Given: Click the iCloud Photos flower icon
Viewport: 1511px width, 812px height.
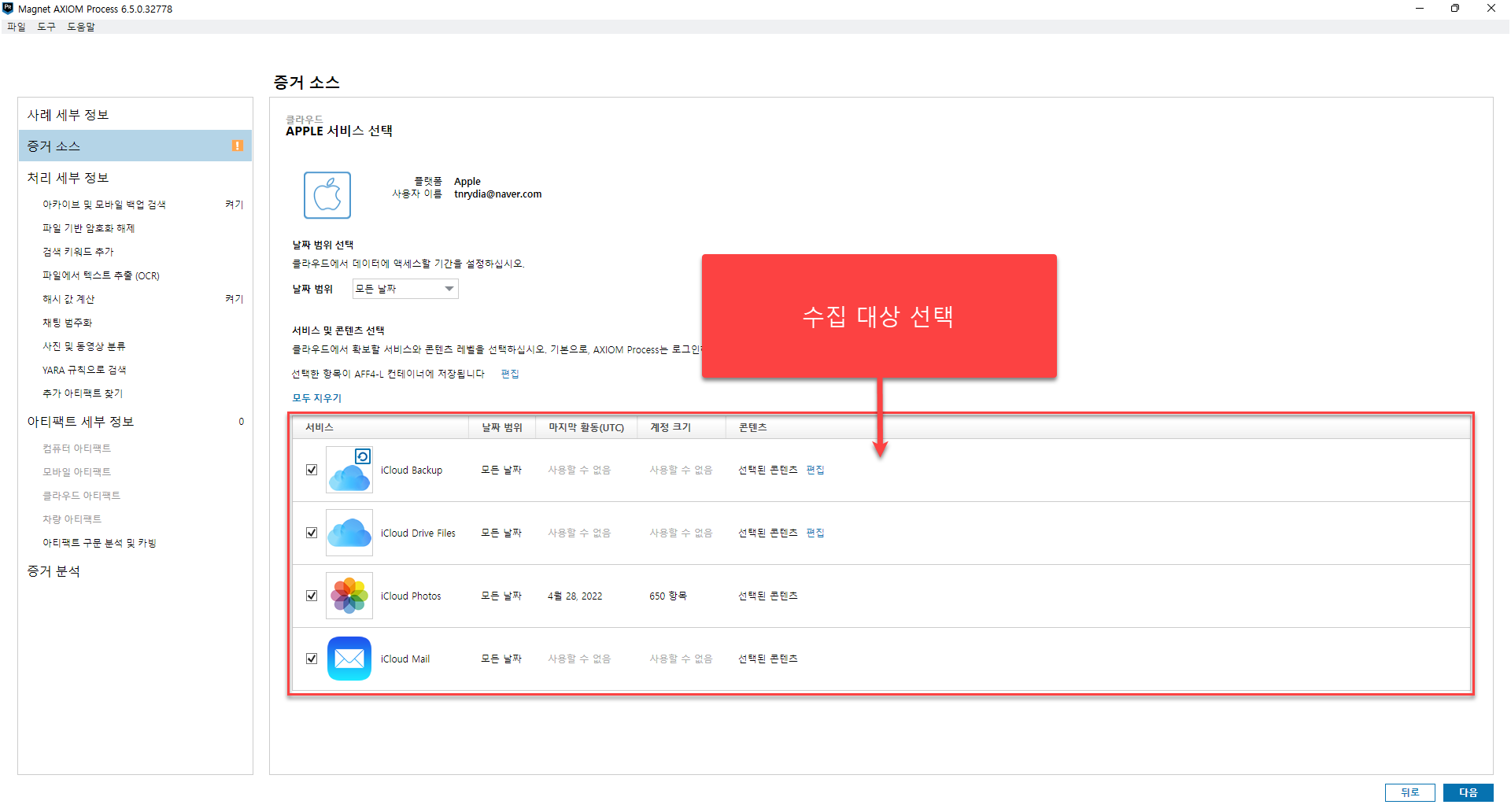Looking at the screenshot, I should 349,596.
